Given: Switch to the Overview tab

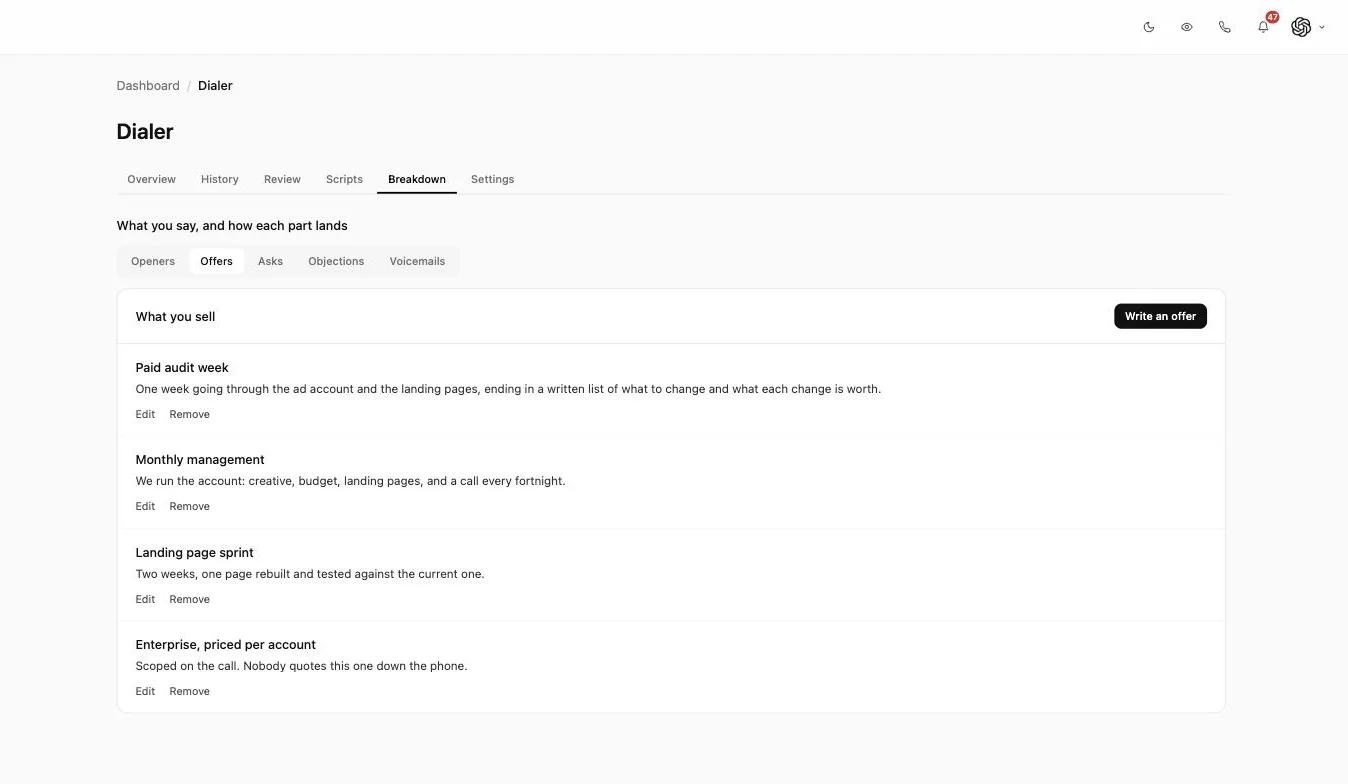Looking at the screenshot, I should [x=152, y=179].
